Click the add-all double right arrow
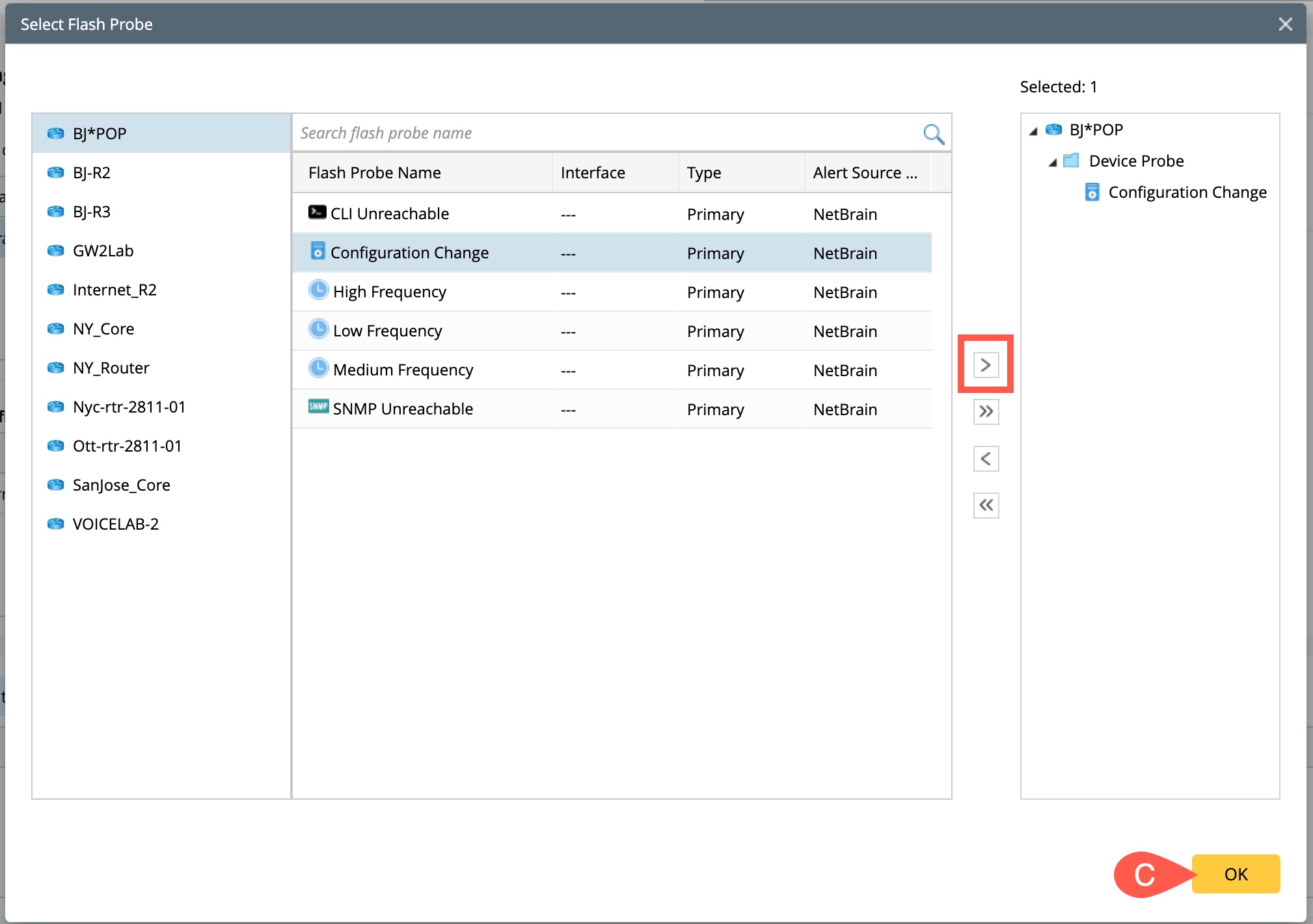The image size is (1313, 924). [986, 412]
